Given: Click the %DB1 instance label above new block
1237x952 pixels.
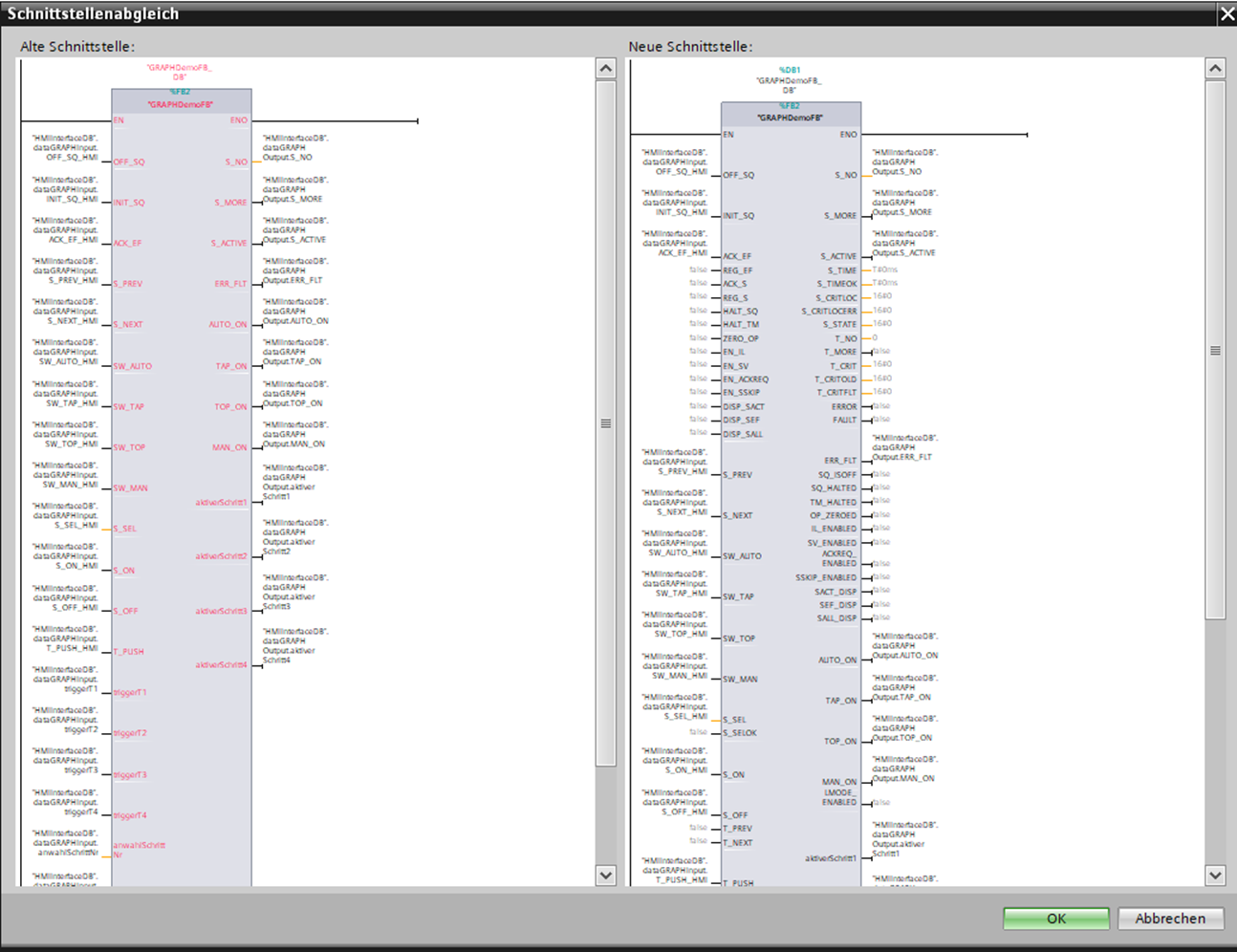Looking at the screenshot, I should tap(790, 70).
